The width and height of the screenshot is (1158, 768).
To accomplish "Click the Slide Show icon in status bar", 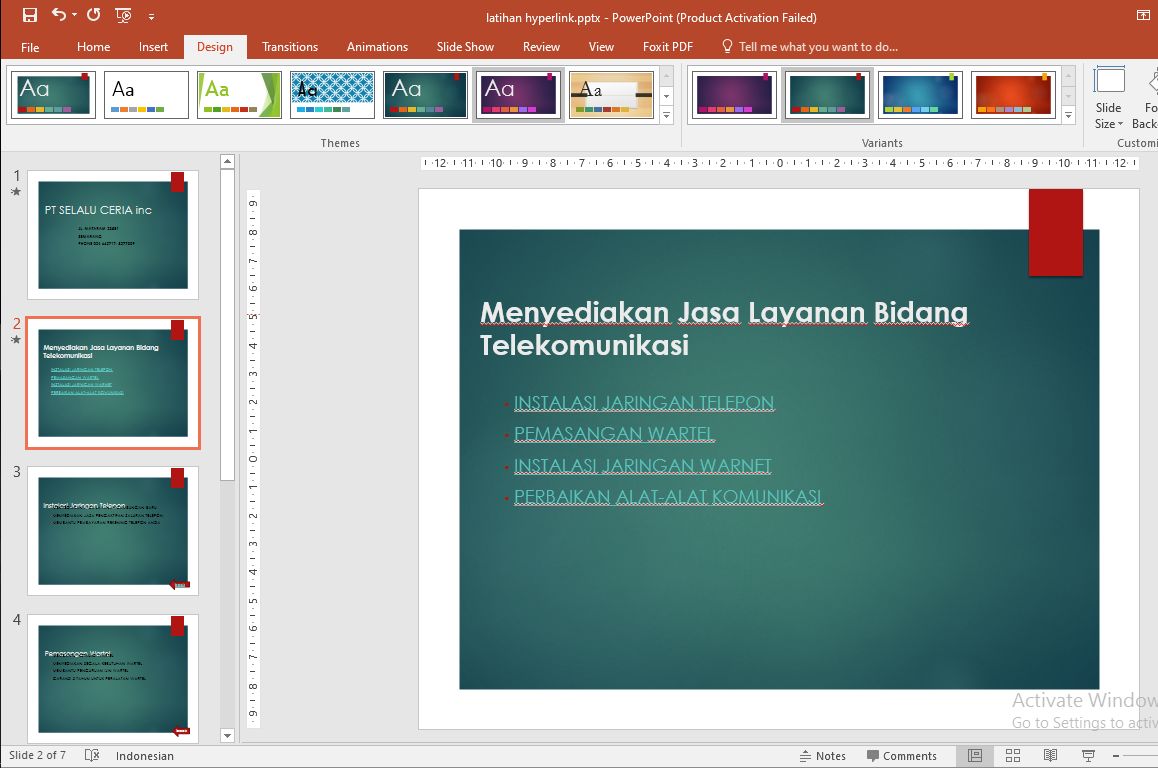I will point(1088,755).
